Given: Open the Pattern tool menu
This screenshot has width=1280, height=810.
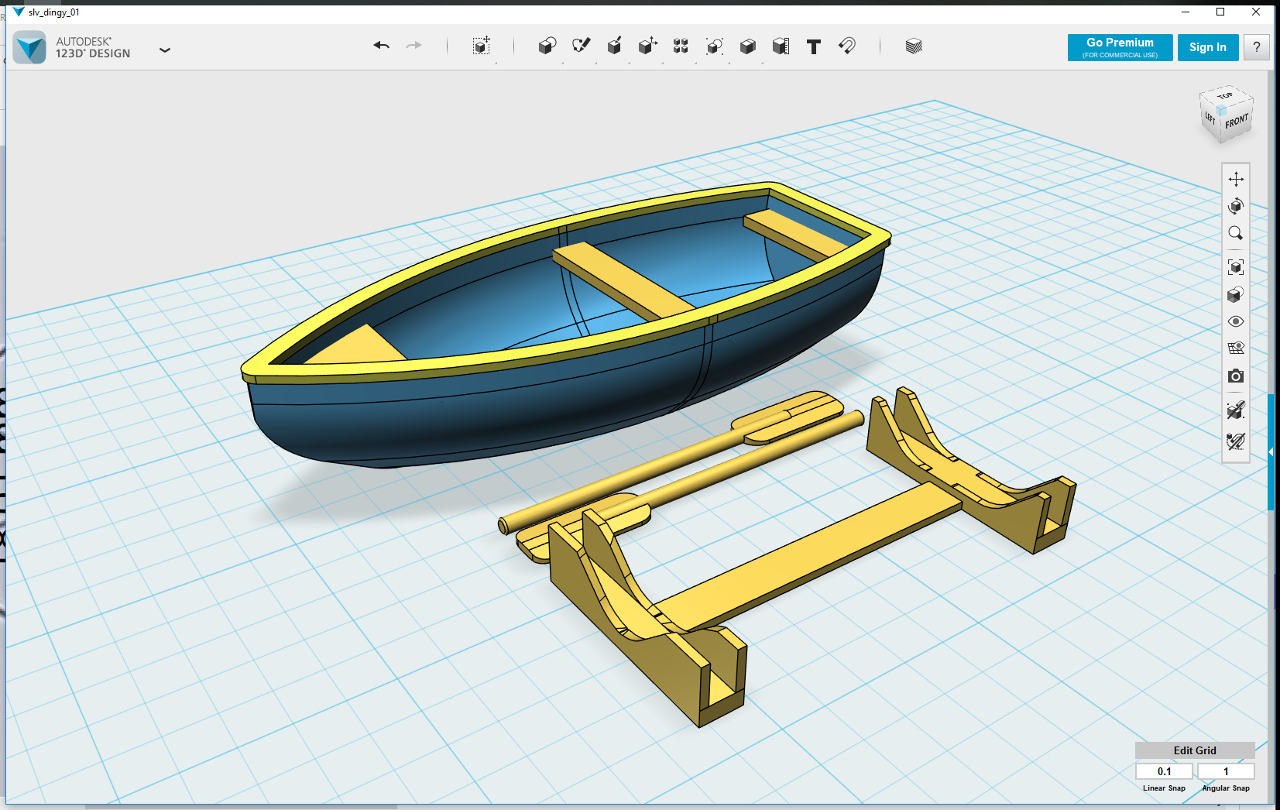Looking at the screenshot, I should [x=681, y=46].
